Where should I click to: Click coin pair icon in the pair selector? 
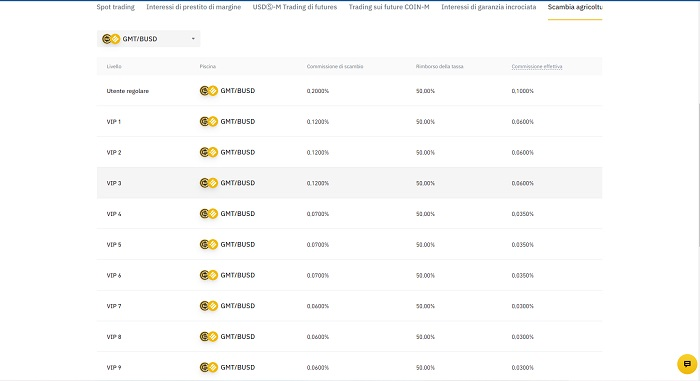pos(111,39)
